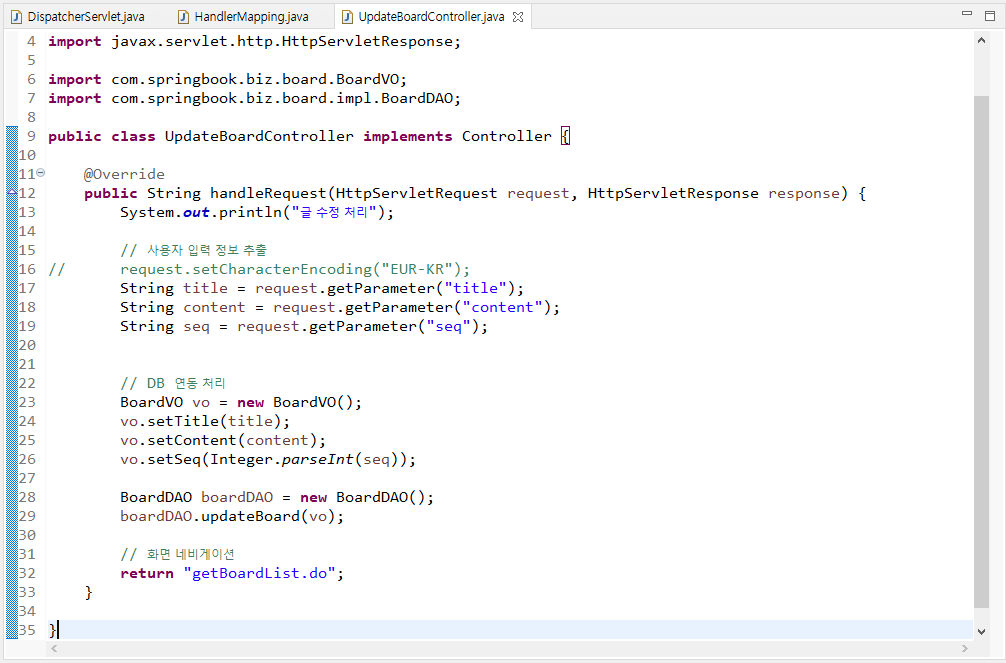Click the '// 화면 네비게이션' comment
The image size is (1006, 663).
pyautogui.click(x=178, y=554)
